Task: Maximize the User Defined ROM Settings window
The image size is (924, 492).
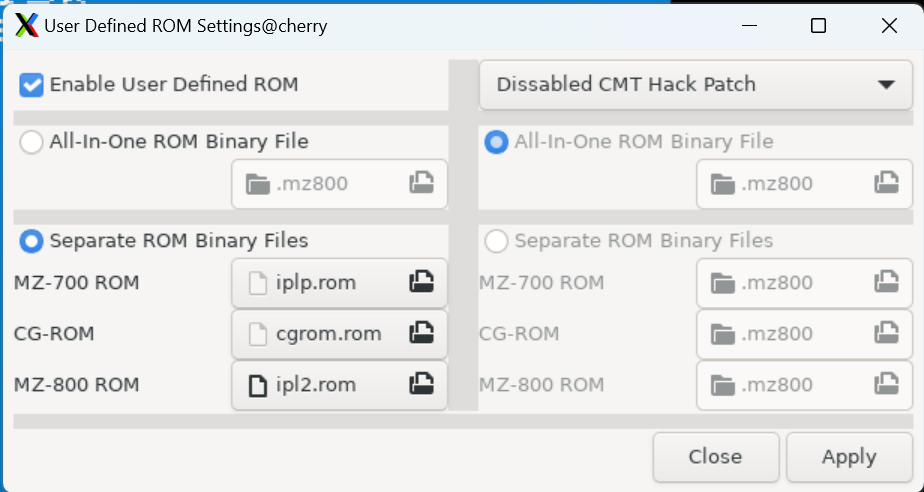Action: 819,26
